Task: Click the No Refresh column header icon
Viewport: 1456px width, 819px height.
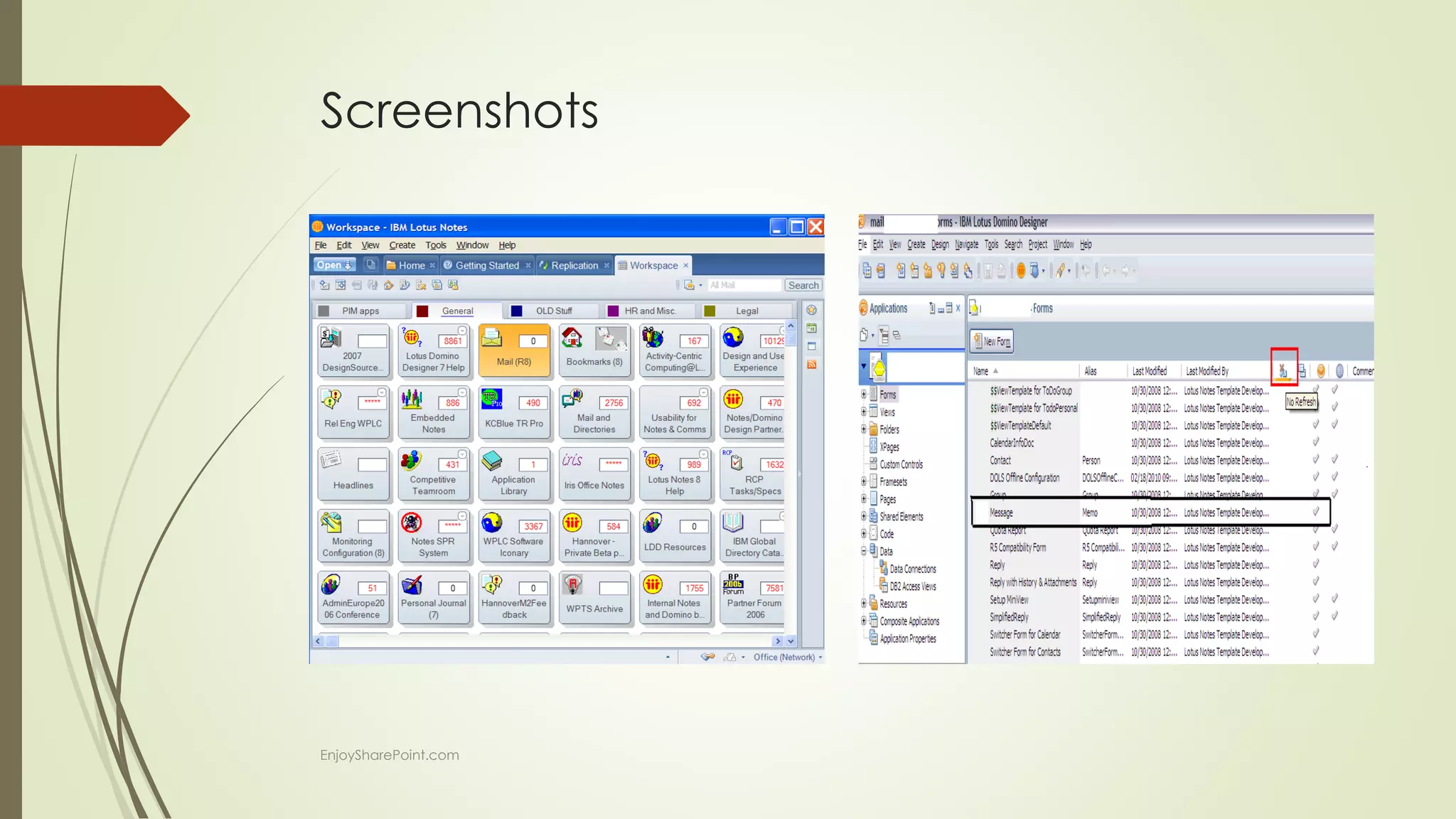Action: tap(1283, 370)
